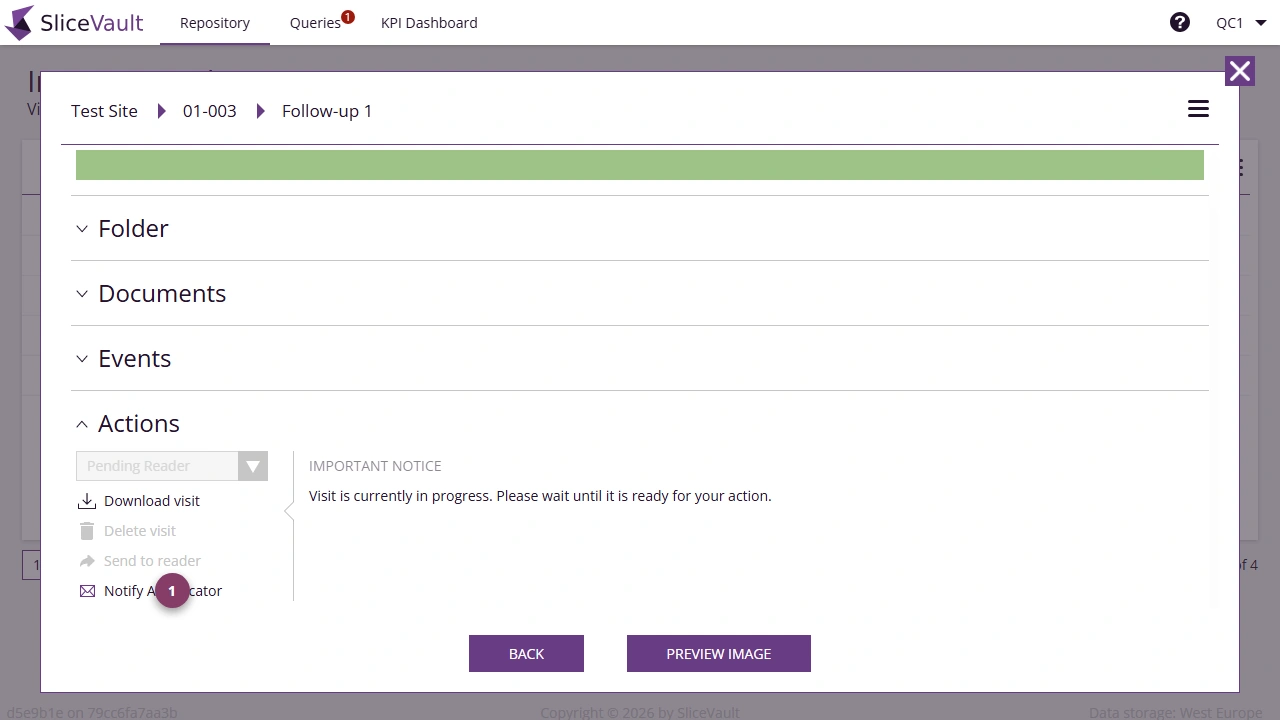Image resolution: width=1280 pixels, height=720 pixels.
Task: Click the BACK button
Action: coord(526,653)
